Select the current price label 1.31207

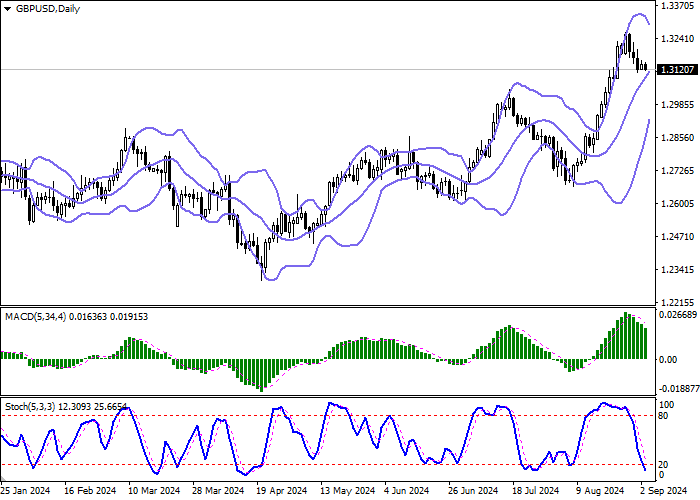coord(677,70)
